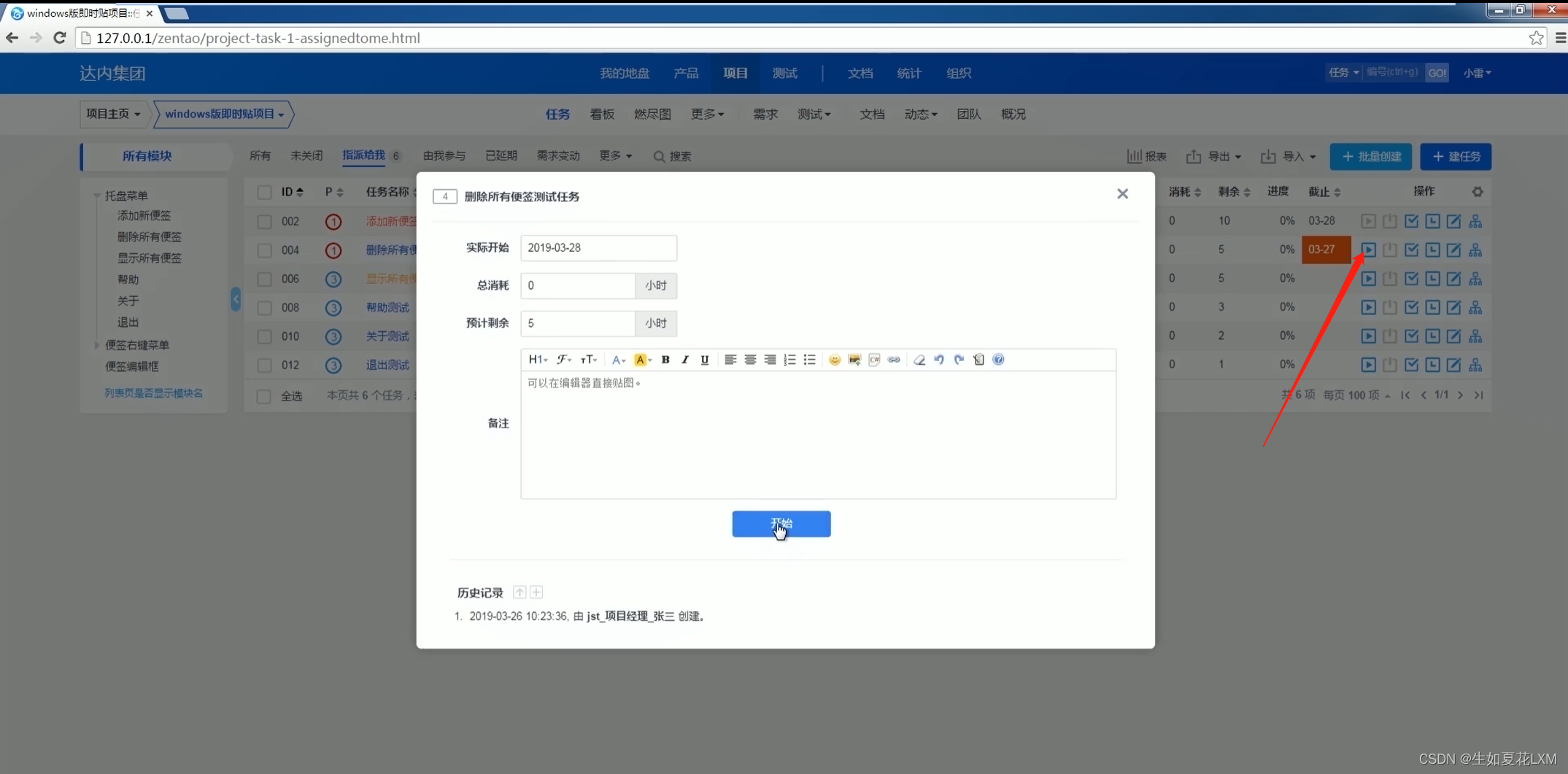Toggle the header checkbox beside the ID column
The width and height of the screenshot is (1568, 774).
coord(264,192)
